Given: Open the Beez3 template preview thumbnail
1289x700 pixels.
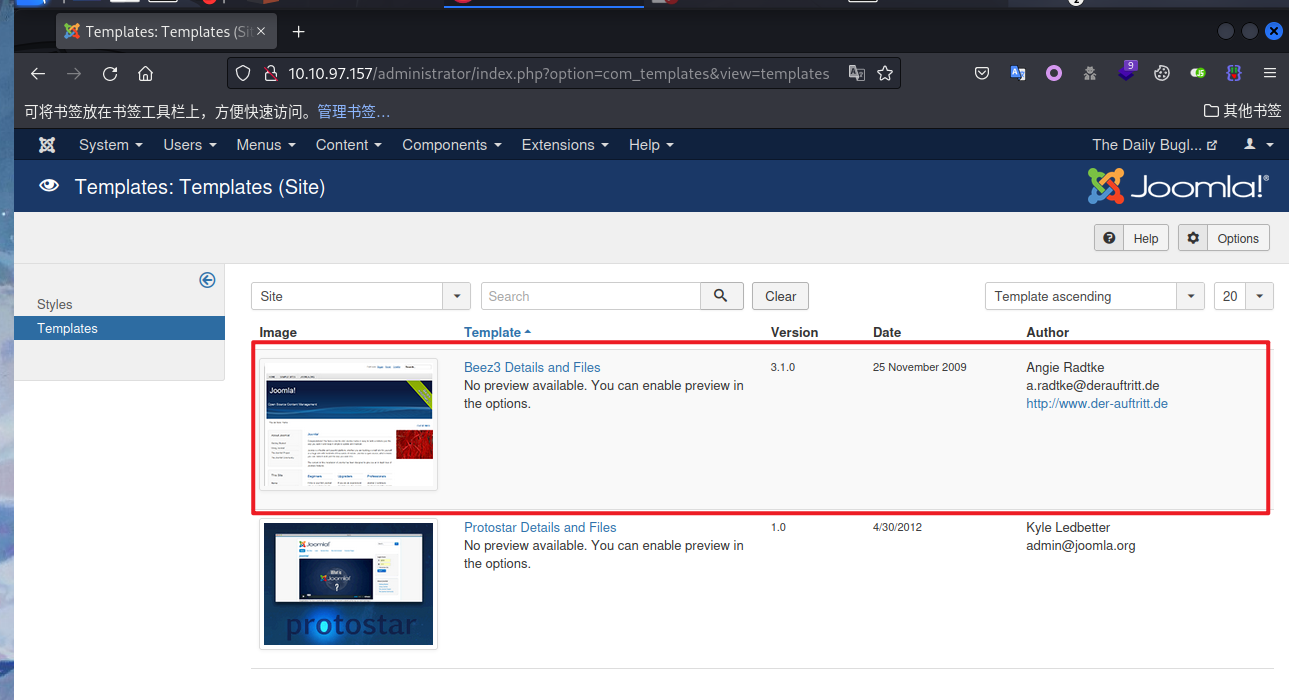Looking at the screenshot, I should [348, 423].
